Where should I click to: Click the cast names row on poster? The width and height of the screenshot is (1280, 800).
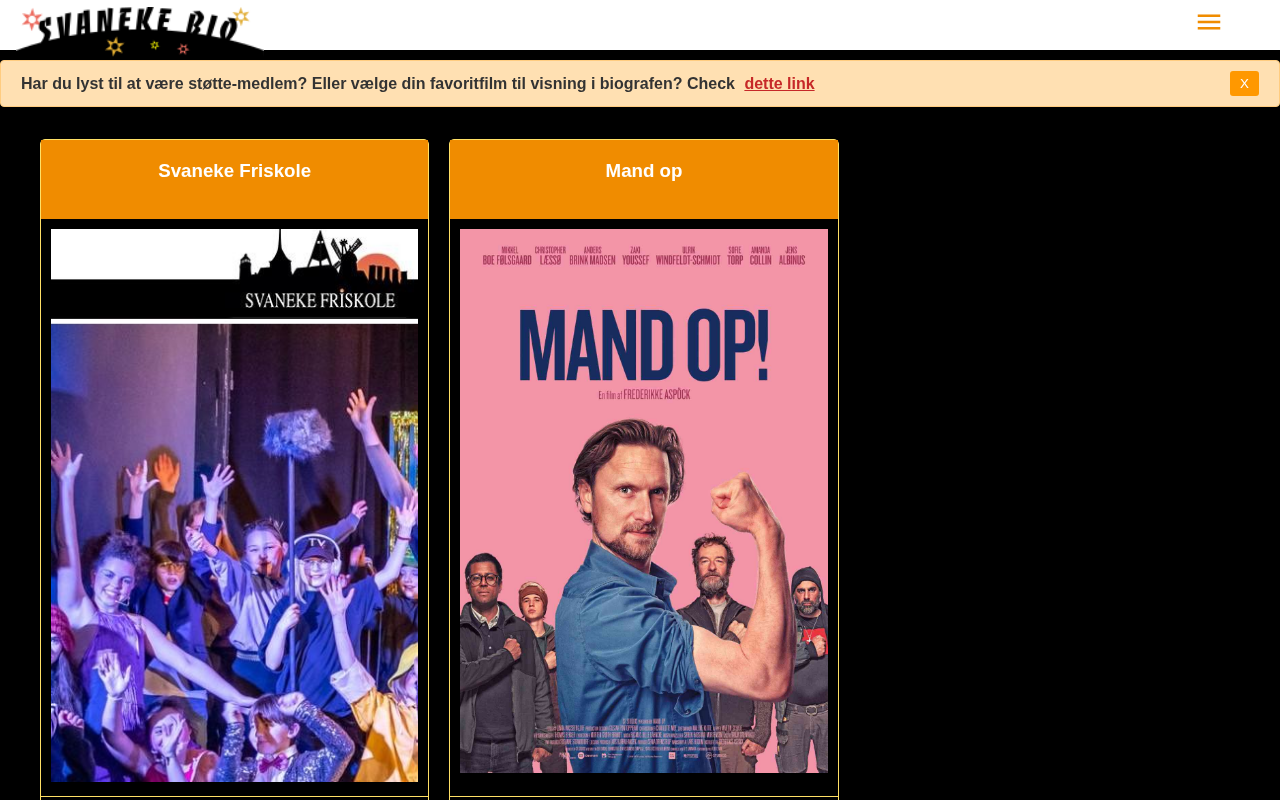tap(644, 255)
